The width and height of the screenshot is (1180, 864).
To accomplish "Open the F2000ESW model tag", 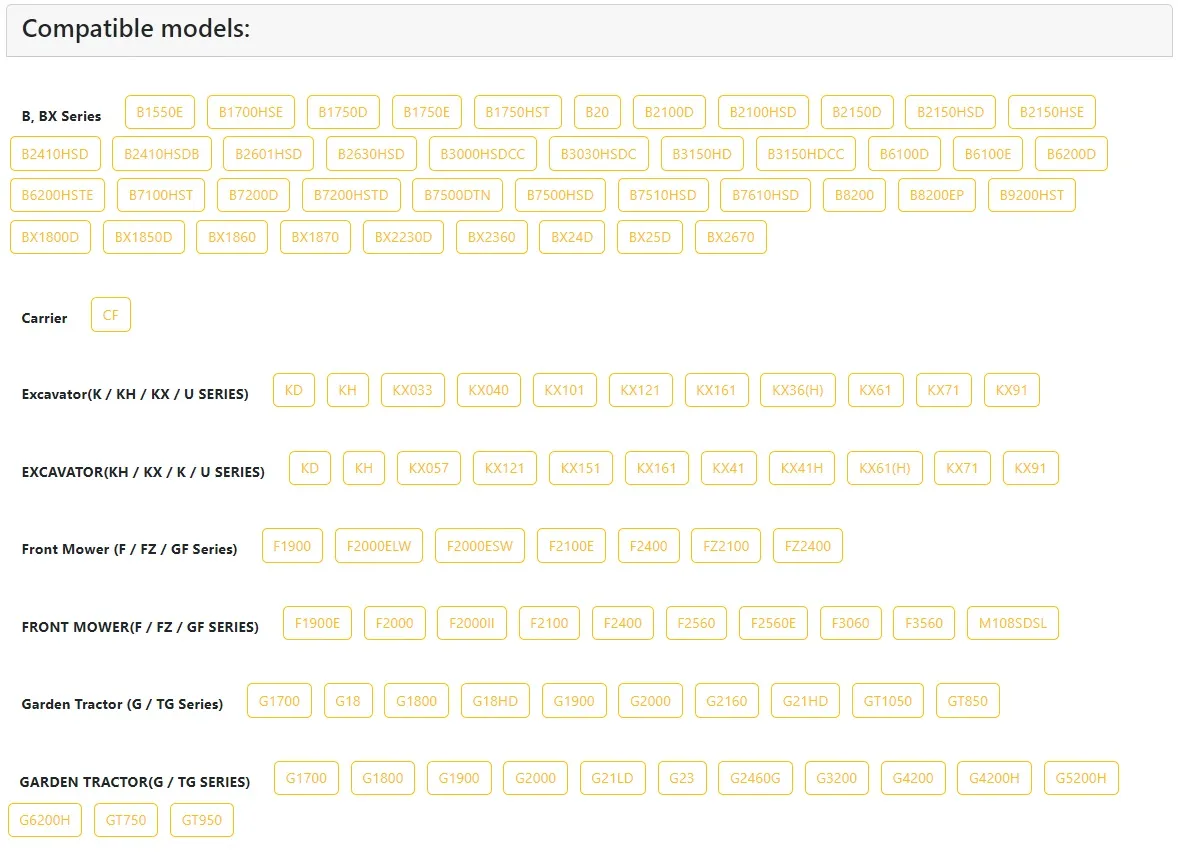I will pos(479,546).
